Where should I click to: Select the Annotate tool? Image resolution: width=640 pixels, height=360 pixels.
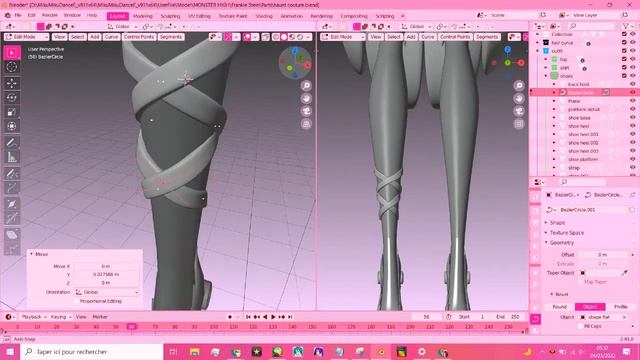coord(12,142)
